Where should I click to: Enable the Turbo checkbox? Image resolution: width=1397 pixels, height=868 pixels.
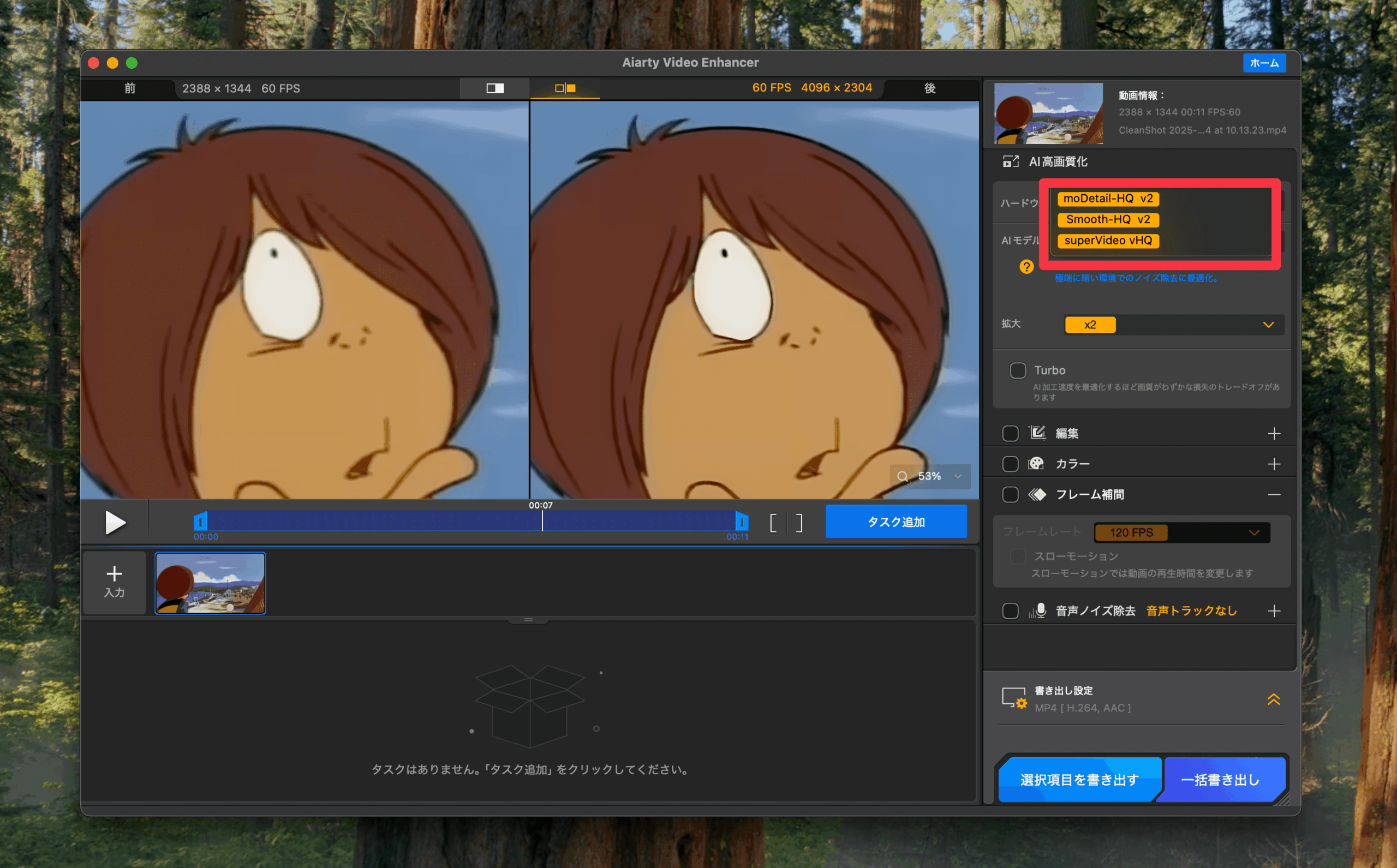tap(1017, 370)
